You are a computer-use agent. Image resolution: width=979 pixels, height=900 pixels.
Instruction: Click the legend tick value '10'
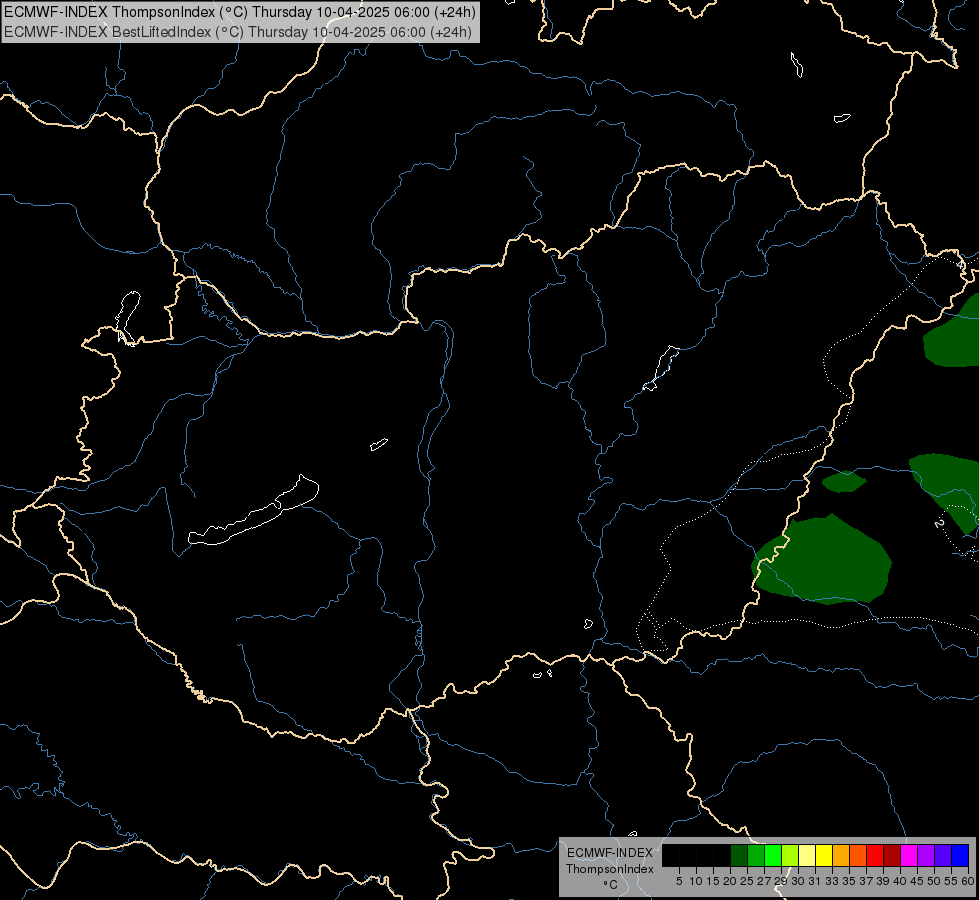point(696,881)
